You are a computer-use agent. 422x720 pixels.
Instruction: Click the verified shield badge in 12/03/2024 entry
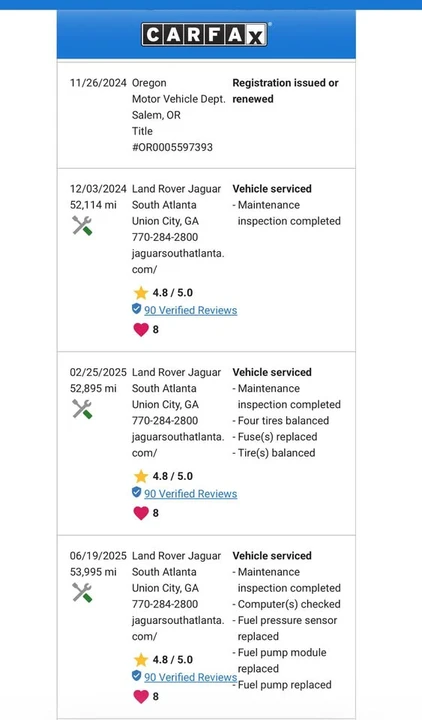point(136,309)
